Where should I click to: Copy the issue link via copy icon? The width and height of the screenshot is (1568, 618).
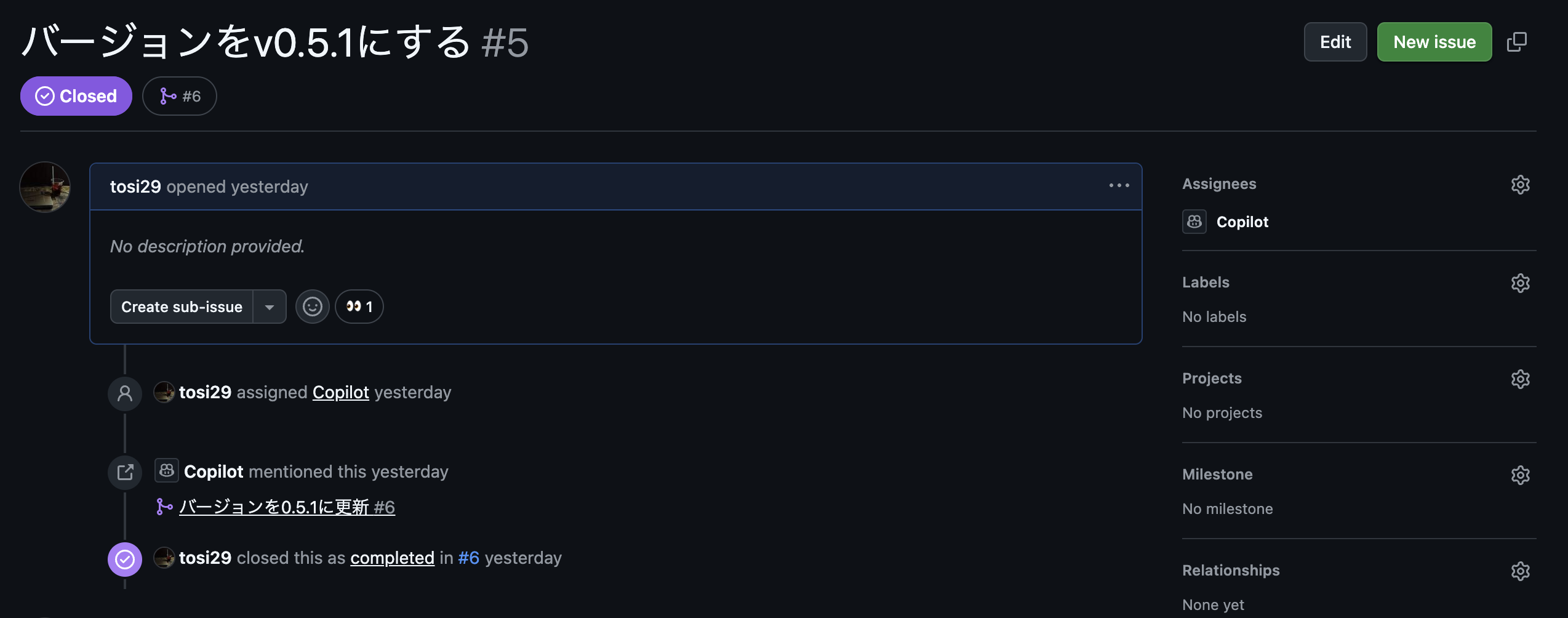coord(1516,42)
